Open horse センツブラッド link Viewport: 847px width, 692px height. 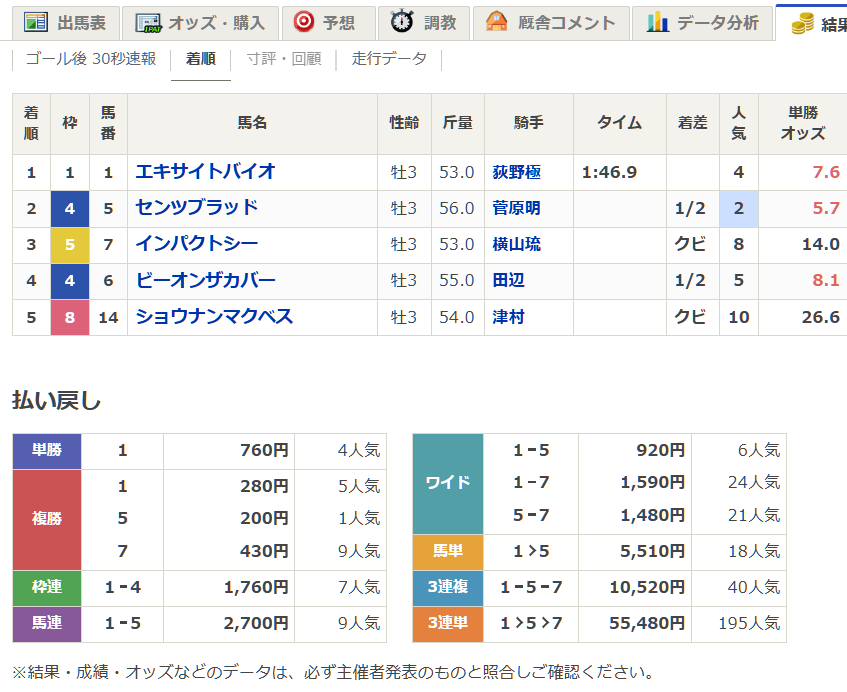(x=197, y=208)
